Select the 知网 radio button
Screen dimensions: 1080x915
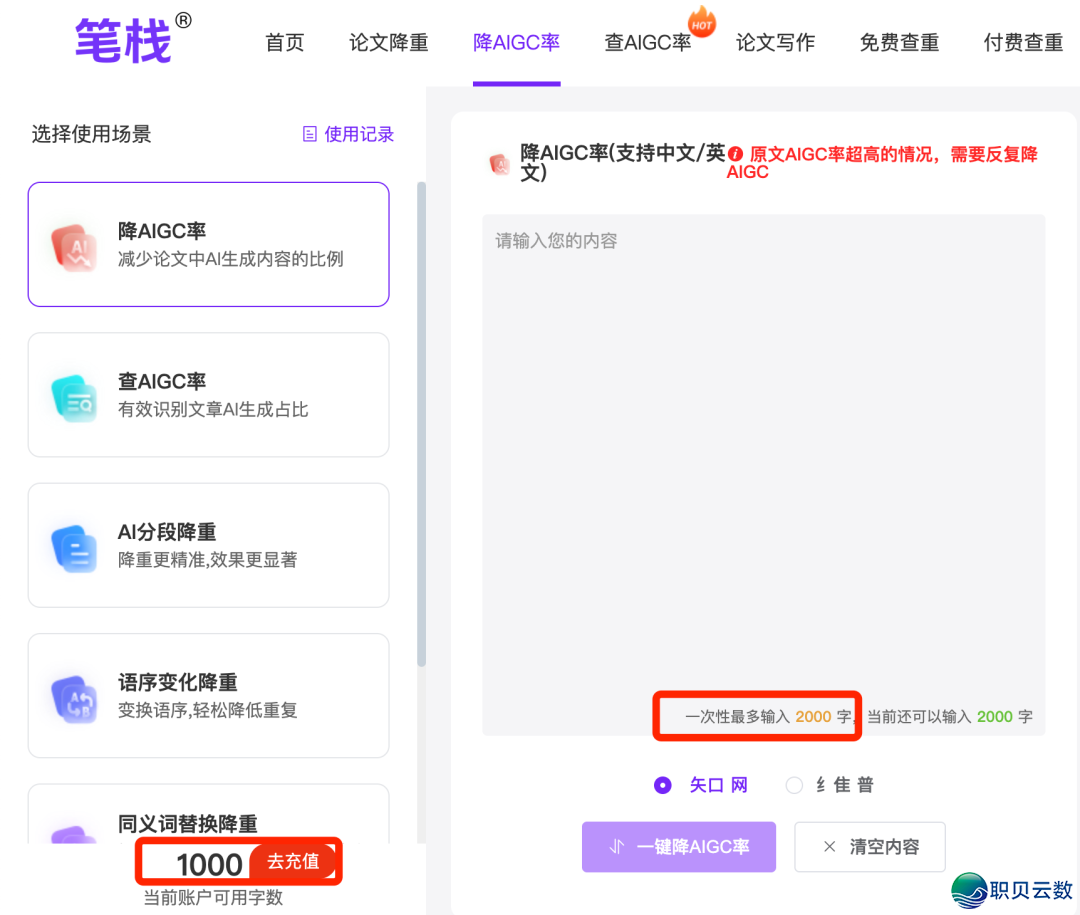[x=662, y=785]
